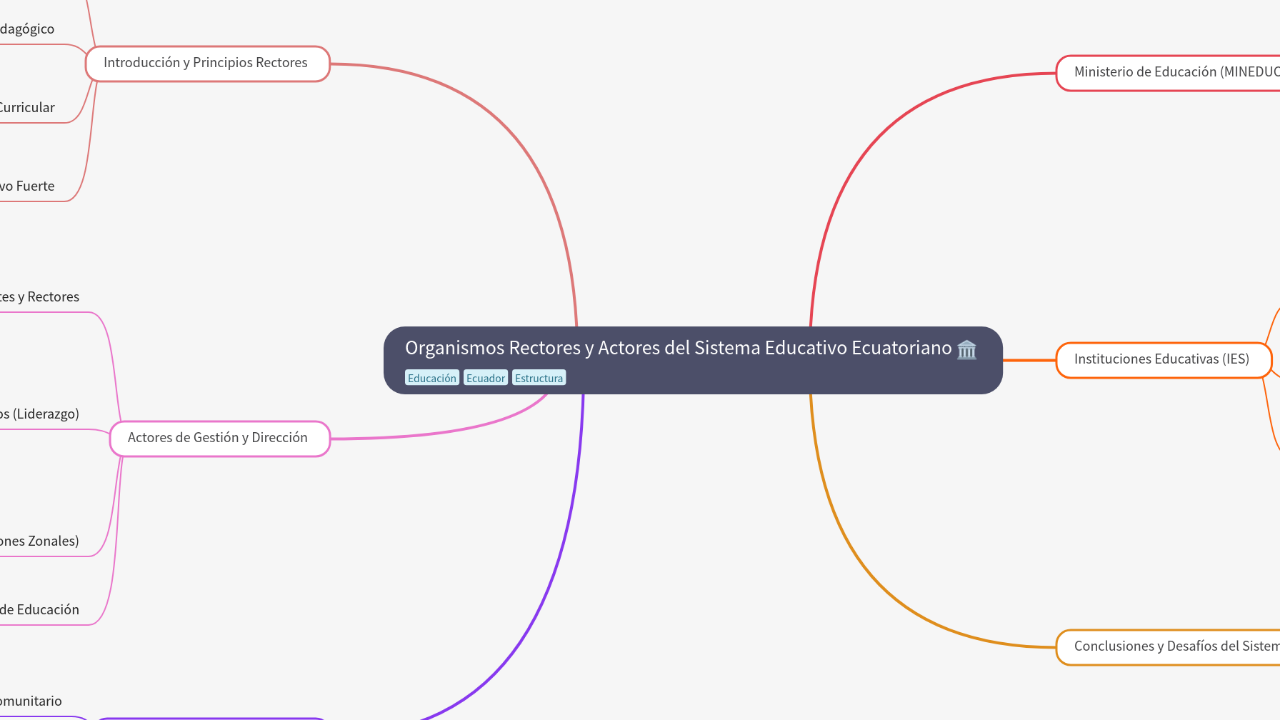Select Conclusiones y Desafíos del Sistema node
This screenshot has width=1280, height=720.
1168,646
